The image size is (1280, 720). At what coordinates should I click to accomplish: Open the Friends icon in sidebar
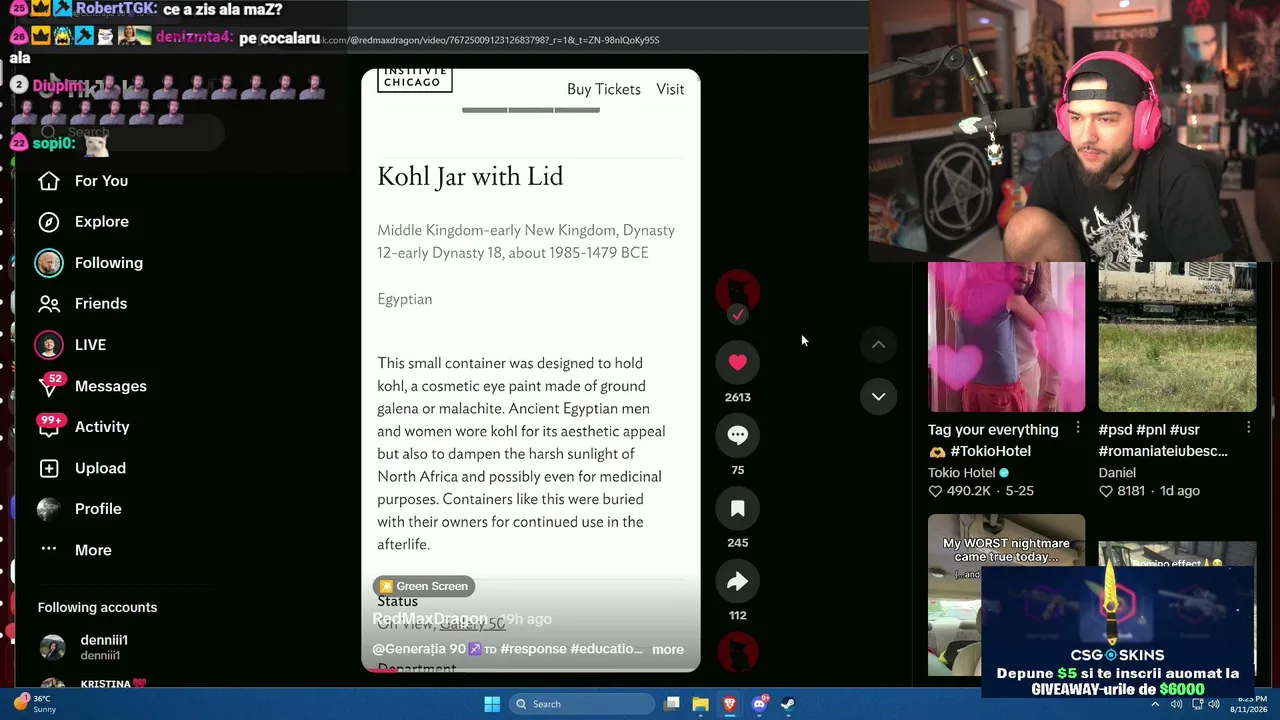(48, 304)
